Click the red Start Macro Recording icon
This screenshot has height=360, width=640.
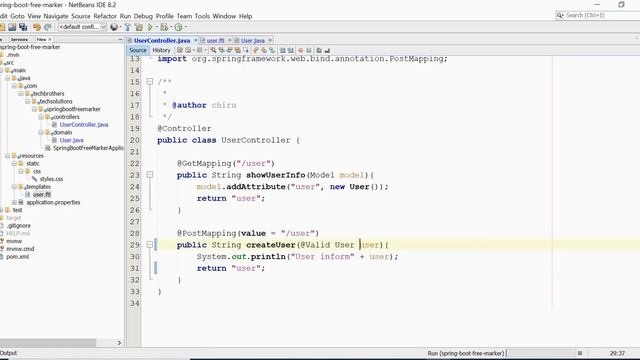[x=301, y=50]
